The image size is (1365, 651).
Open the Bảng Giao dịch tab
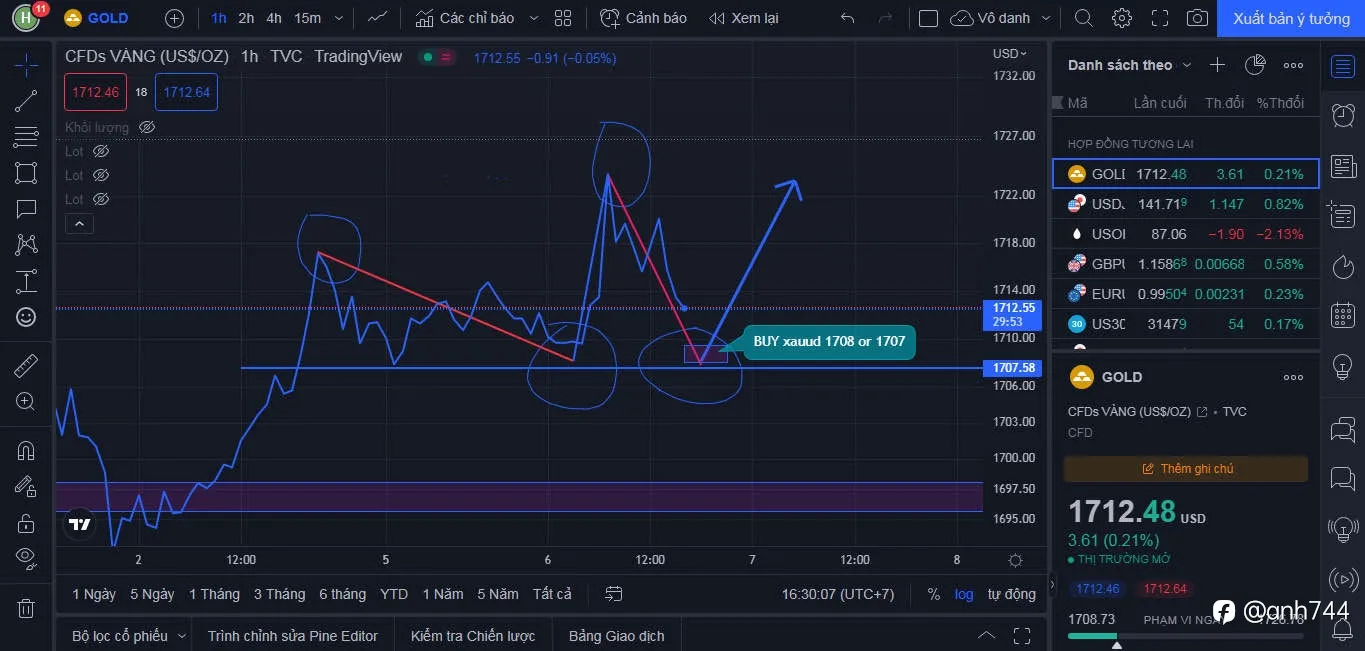pyautogui.click(x=616, y=636)
